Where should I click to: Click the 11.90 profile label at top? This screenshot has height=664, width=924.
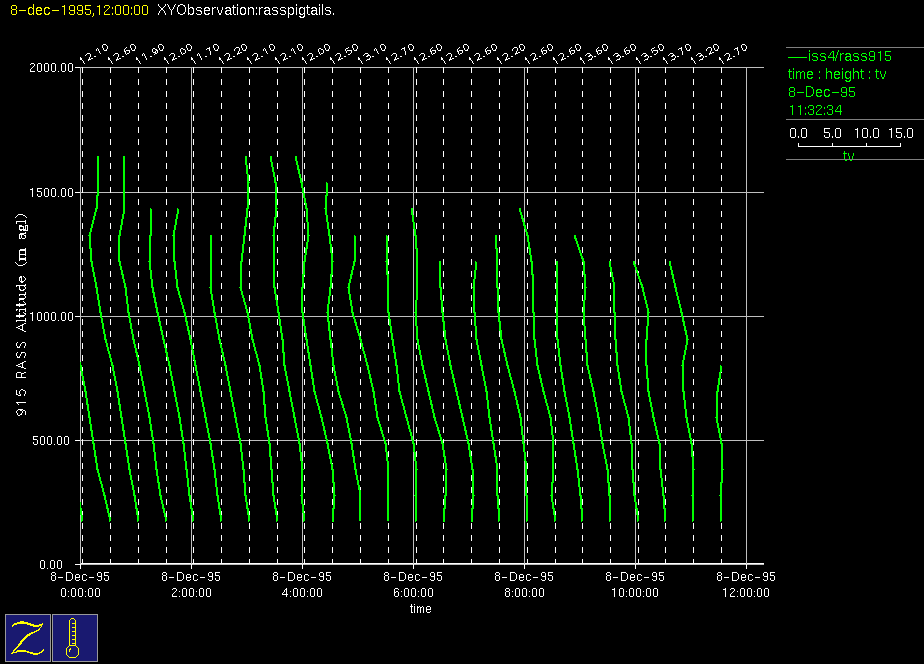click(148, 53)
